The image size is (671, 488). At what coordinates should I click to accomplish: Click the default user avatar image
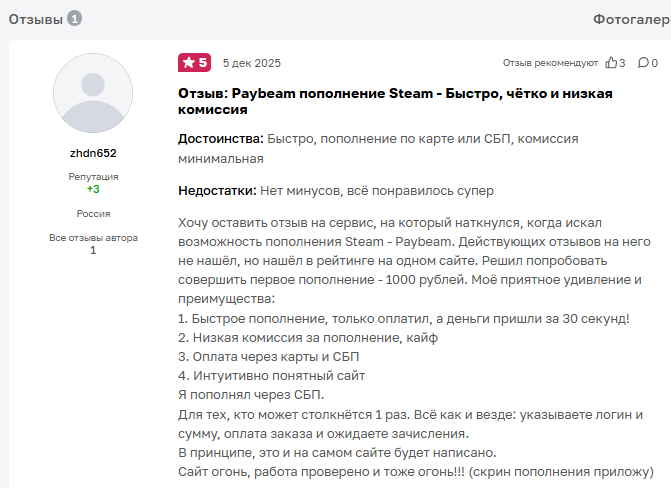(x=93, y=94)
